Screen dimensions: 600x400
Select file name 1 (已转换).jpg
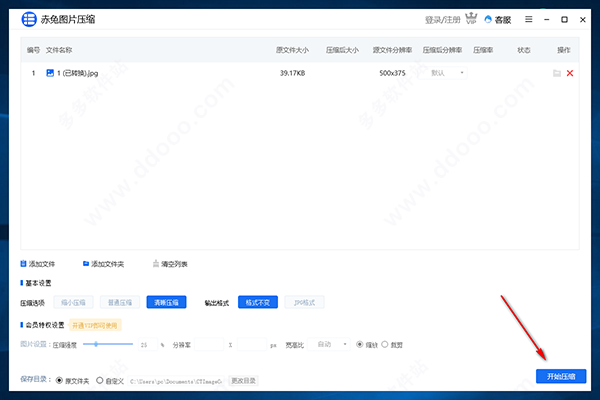78,73
